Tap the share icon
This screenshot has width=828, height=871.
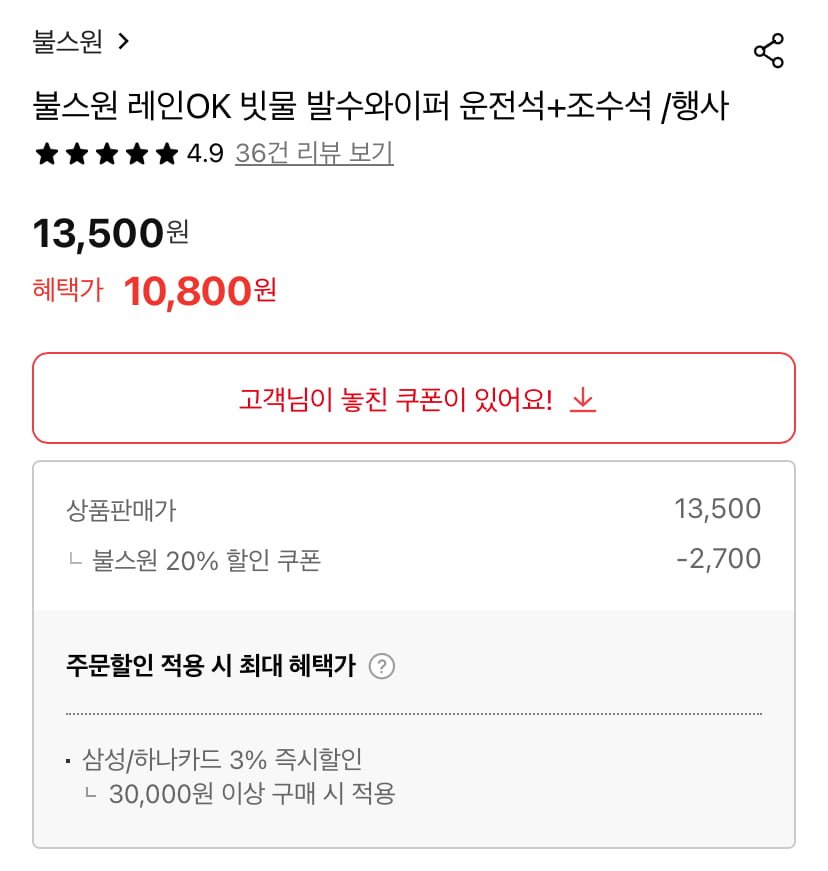(768, 51)
